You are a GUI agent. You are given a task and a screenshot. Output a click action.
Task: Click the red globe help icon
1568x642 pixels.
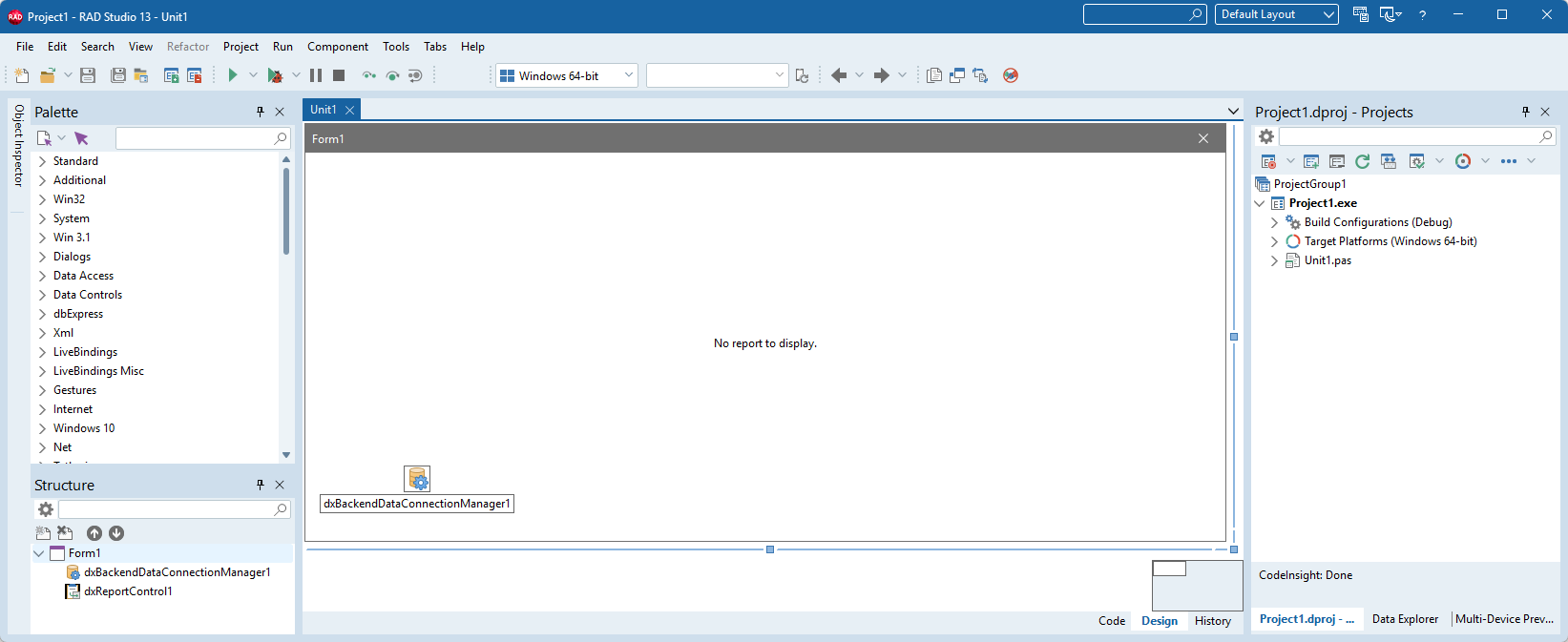coord(1011,75)
